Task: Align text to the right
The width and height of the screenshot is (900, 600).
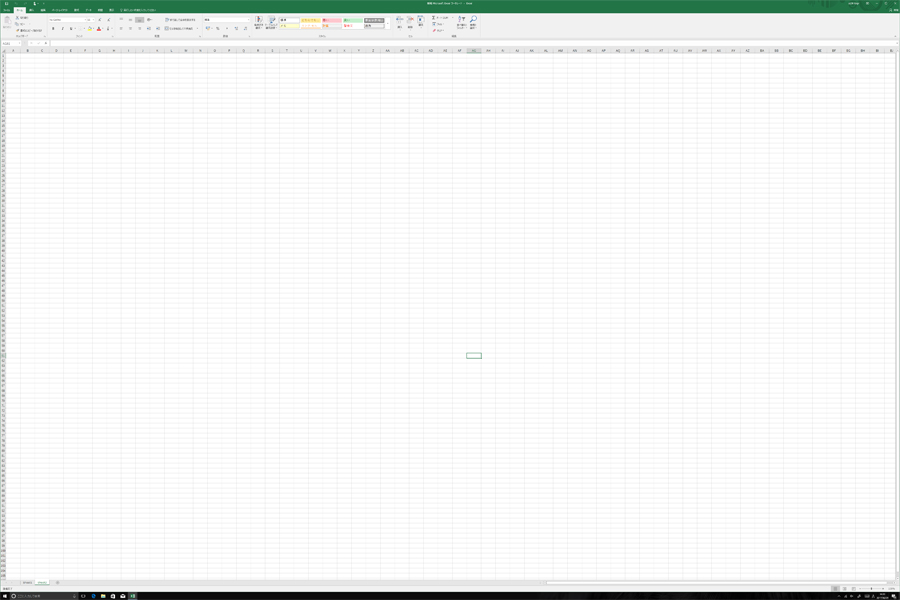Action: [x=139, y=29]
